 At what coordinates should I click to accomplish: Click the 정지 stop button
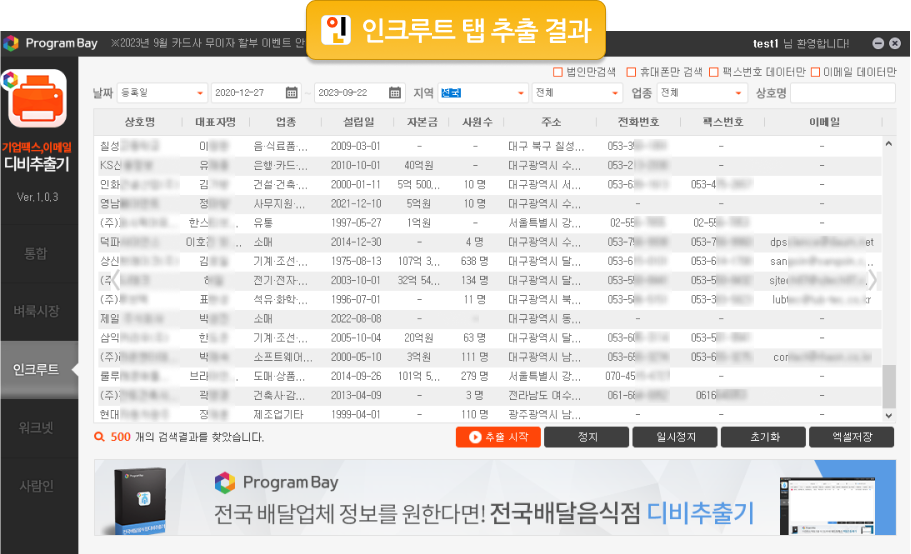(x=587, y=437)
